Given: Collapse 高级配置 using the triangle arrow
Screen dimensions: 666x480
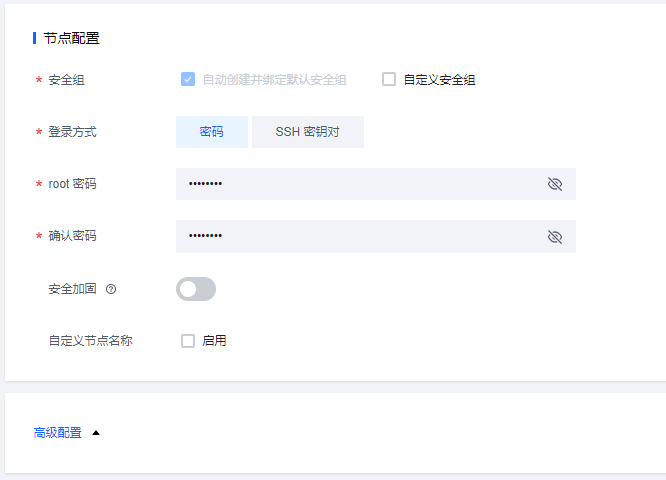Looking at the screenshot, I should click(96, 433).
